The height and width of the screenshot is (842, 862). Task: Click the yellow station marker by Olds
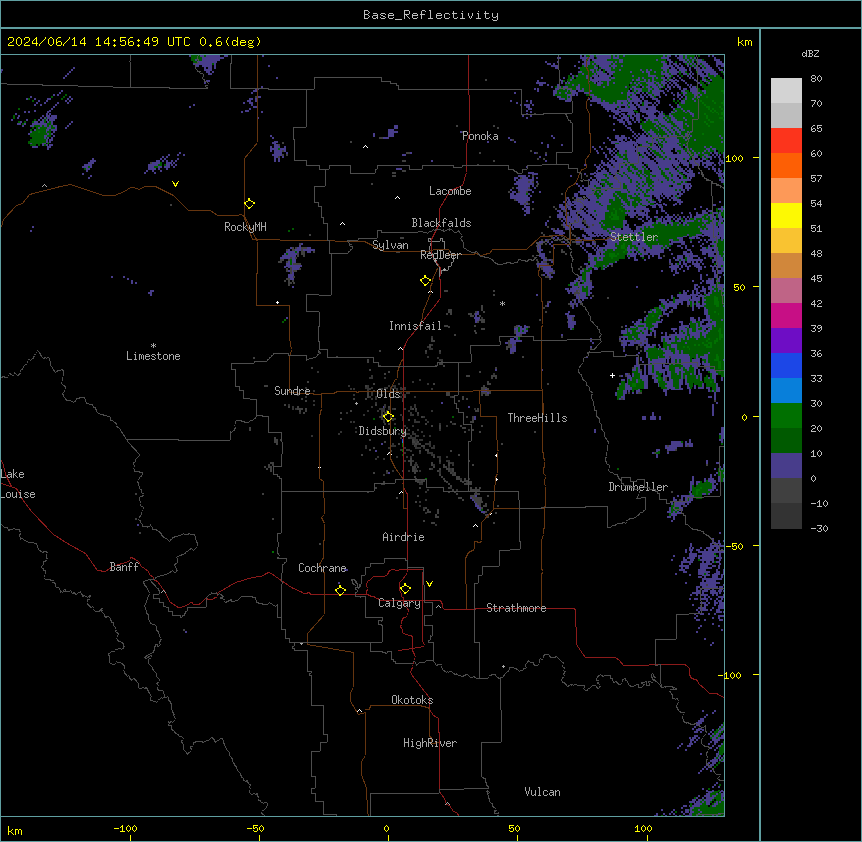coord(388,417)
